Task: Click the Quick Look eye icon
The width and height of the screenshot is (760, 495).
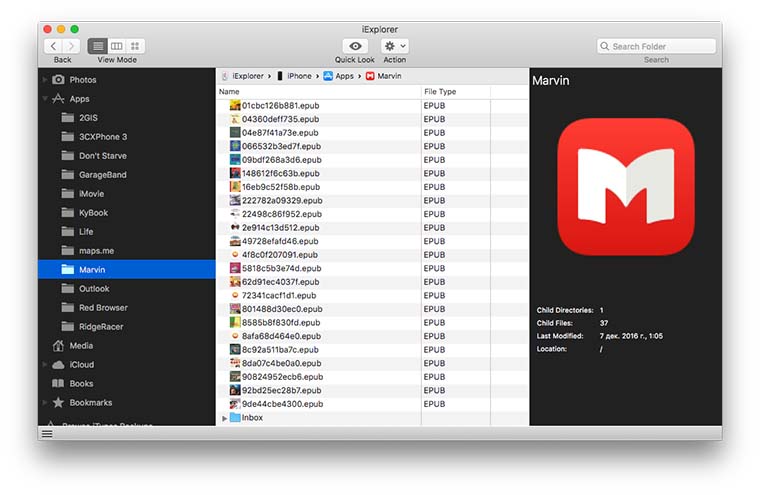Action: (354, 46)
